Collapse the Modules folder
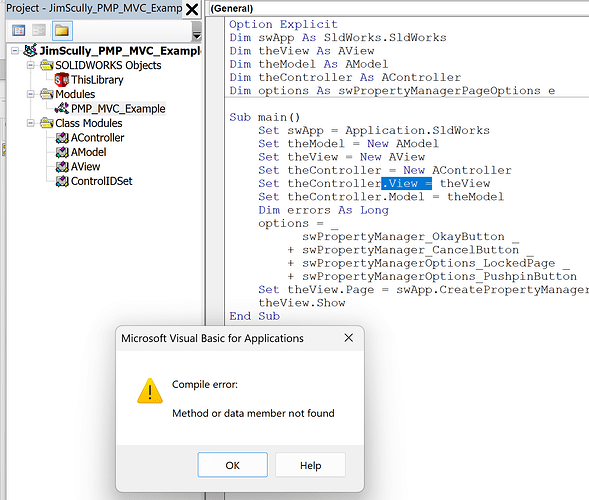This screenshot has height=500, width=589. tap(31, 94)
